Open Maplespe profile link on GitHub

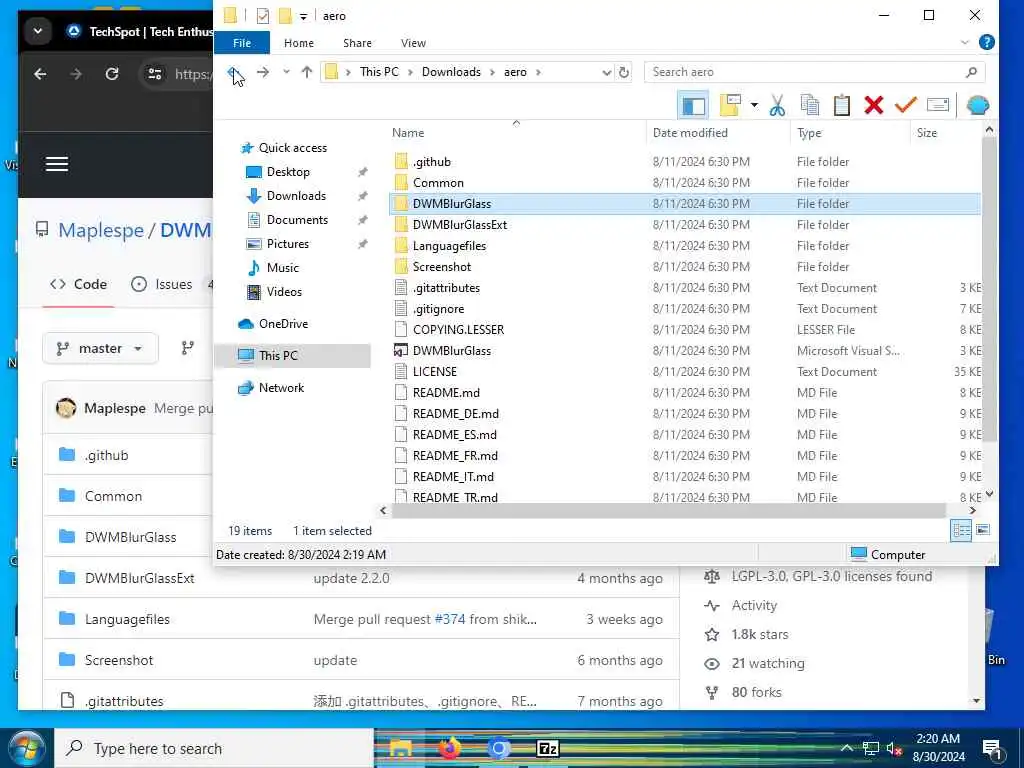[101, 231]
